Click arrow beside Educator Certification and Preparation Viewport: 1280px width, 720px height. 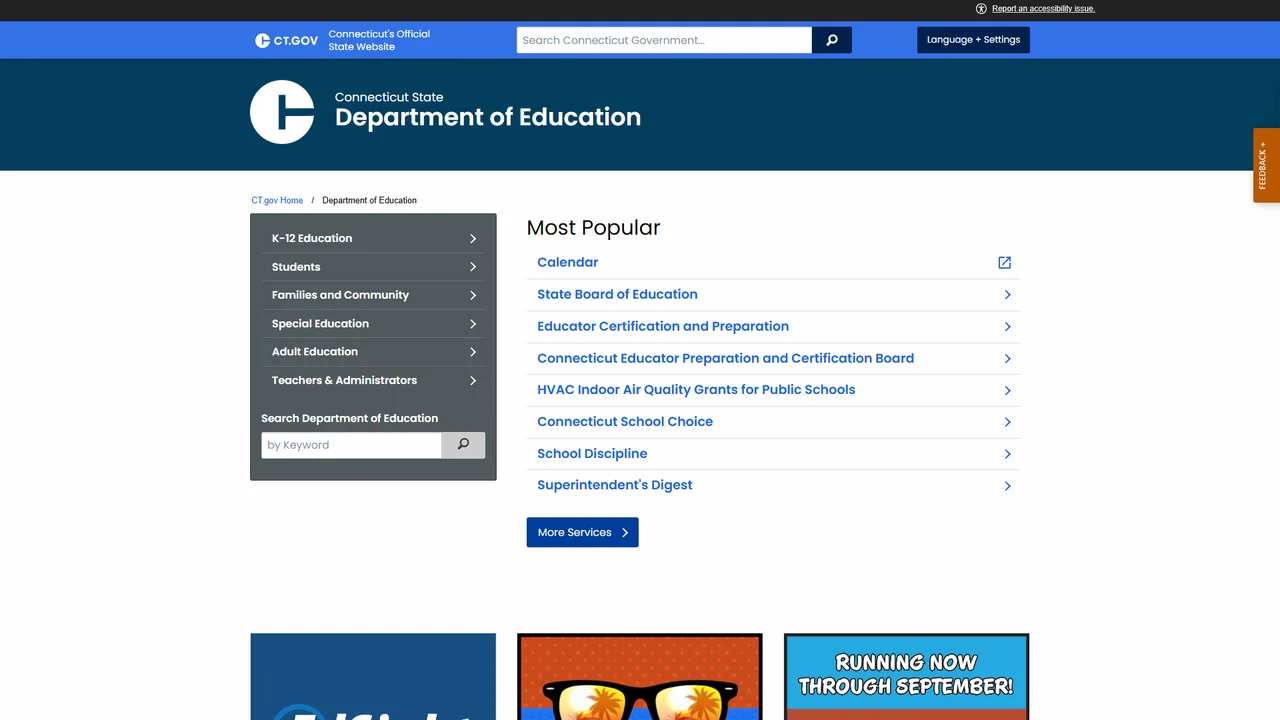[x=1007, y=327]
